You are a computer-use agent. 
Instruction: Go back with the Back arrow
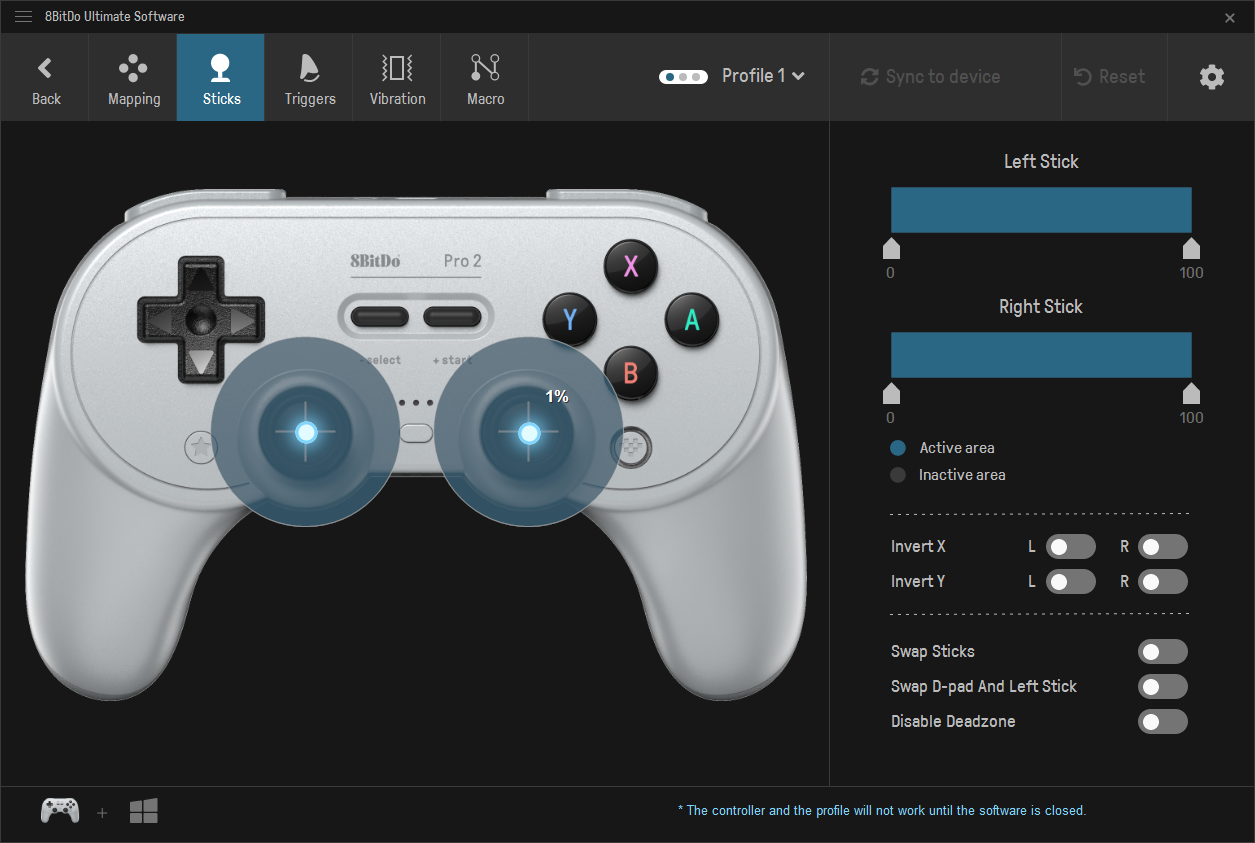(x=45, y=78)
